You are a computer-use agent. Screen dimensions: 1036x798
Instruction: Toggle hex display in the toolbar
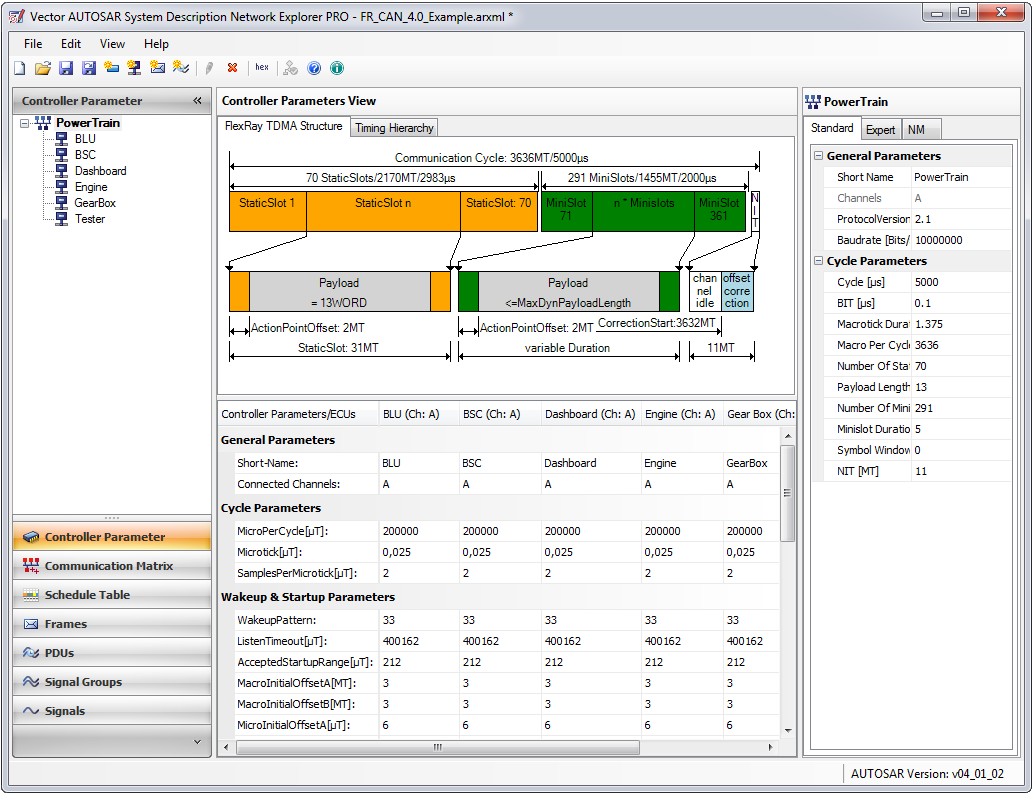pyautogui.click(x=262, y=68)
